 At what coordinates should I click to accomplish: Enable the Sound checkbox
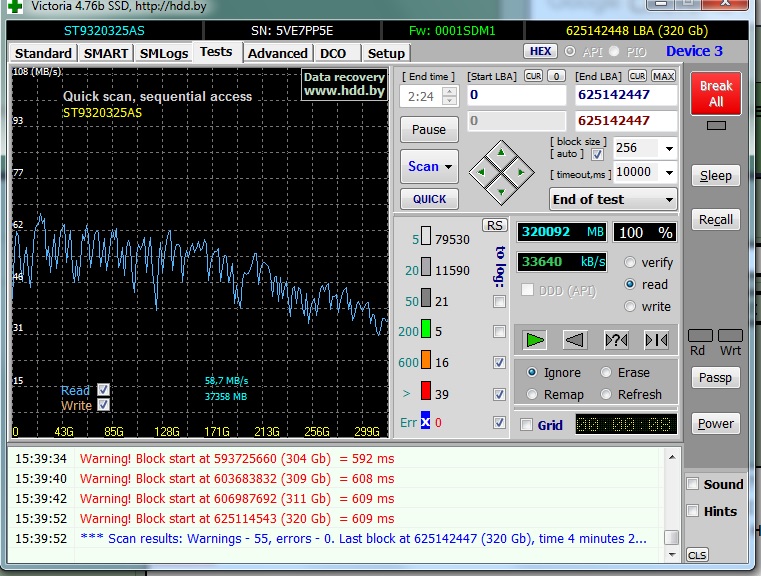pos(693,484)
